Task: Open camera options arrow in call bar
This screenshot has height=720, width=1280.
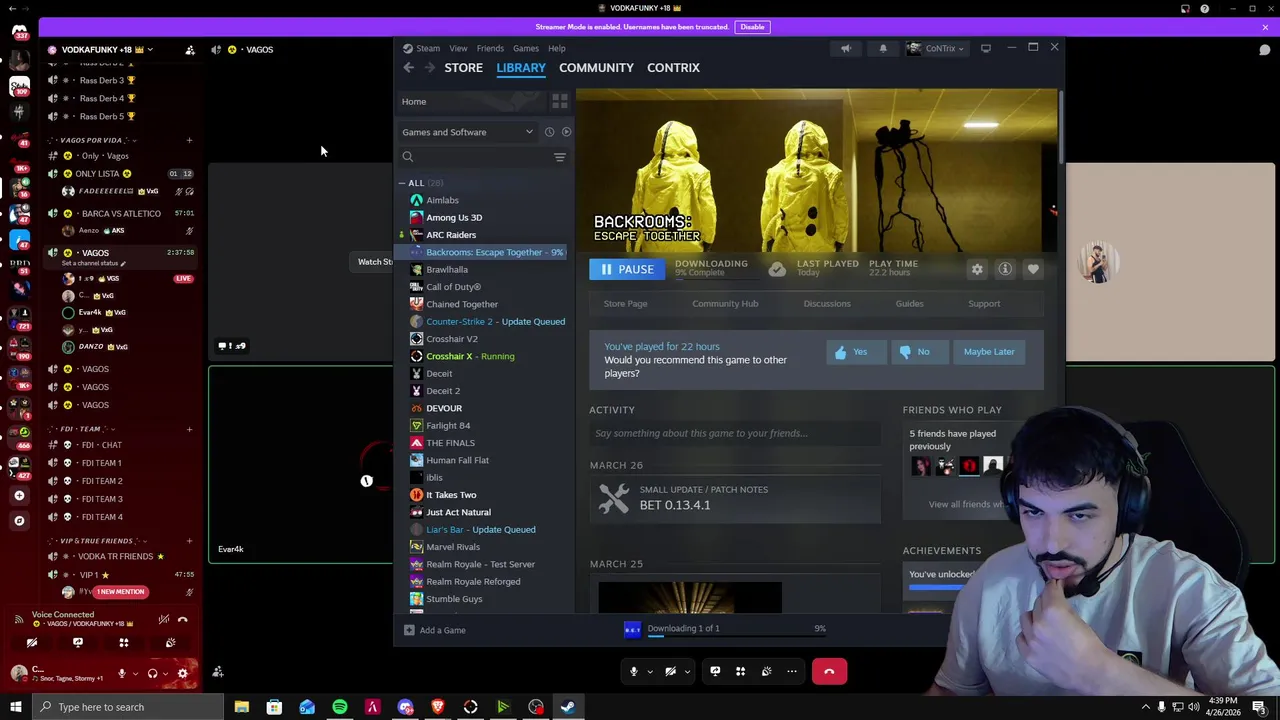Action: [687, 671]
